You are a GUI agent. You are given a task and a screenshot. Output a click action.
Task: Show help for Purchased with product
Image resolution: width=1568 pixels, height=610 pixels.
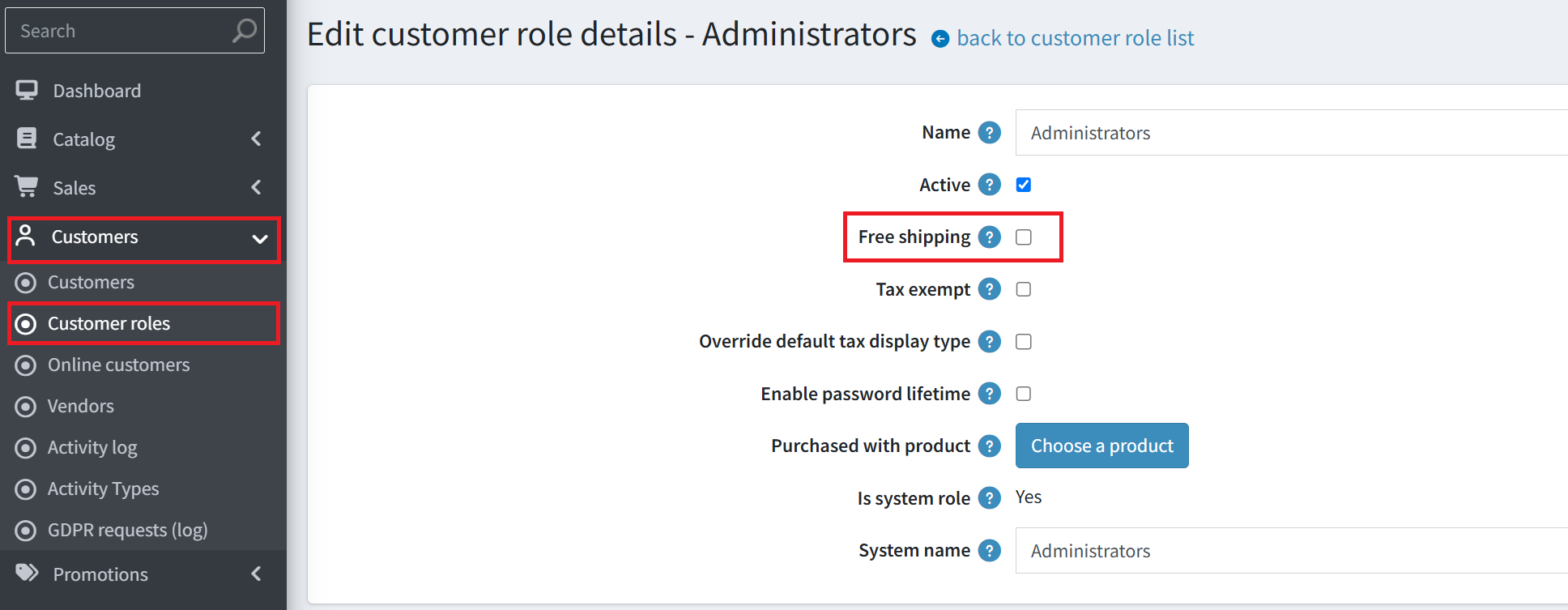[989, 446]
